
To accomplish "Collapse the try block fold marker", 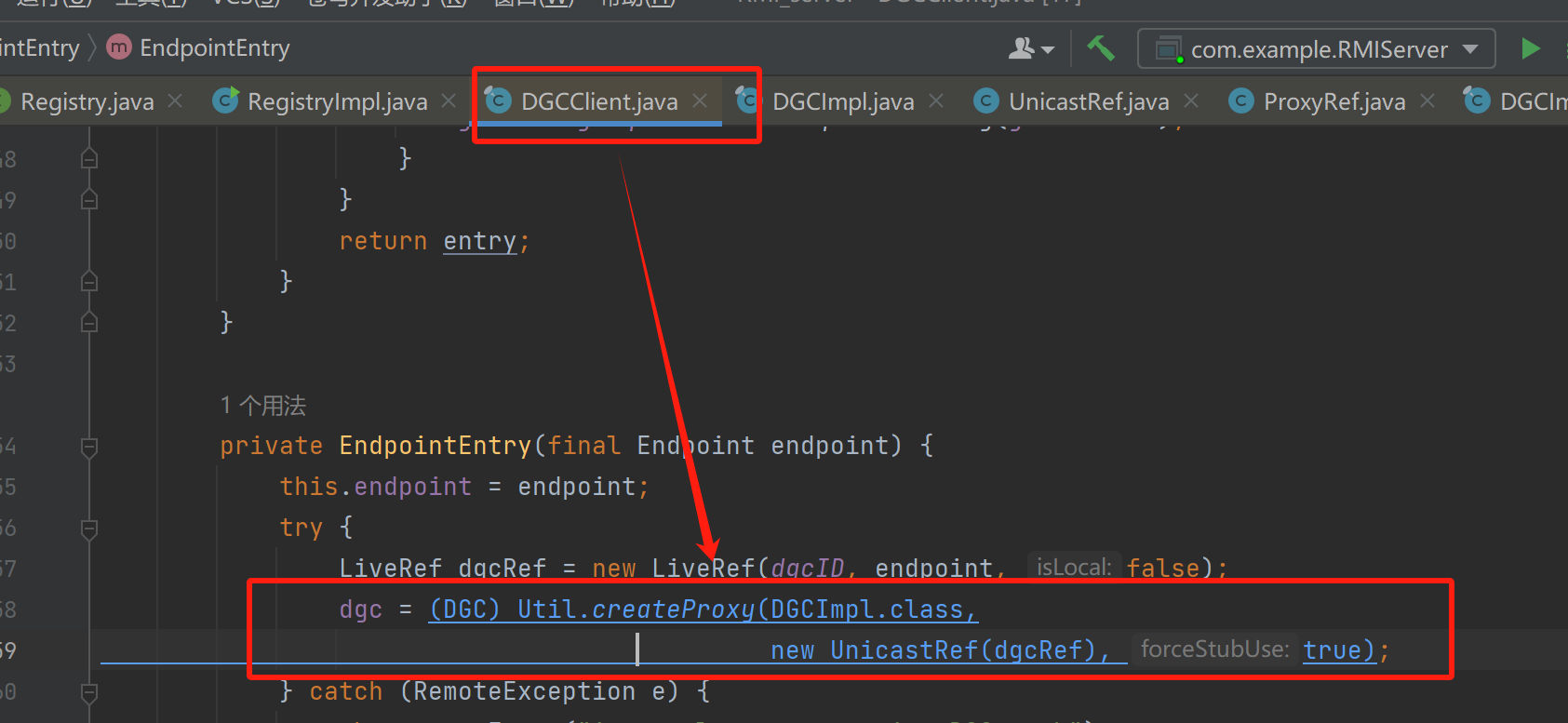I will click(89, 529).
